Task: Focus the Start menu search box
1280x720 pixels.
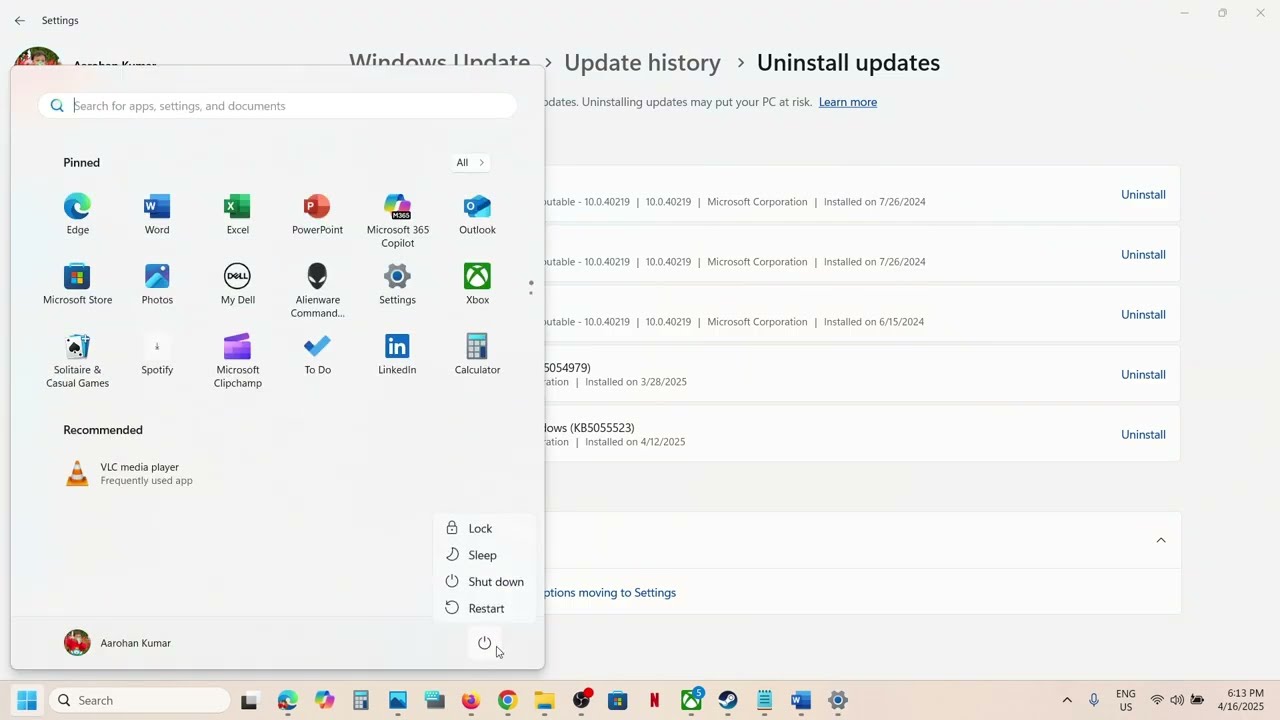Action: (278, 105)
